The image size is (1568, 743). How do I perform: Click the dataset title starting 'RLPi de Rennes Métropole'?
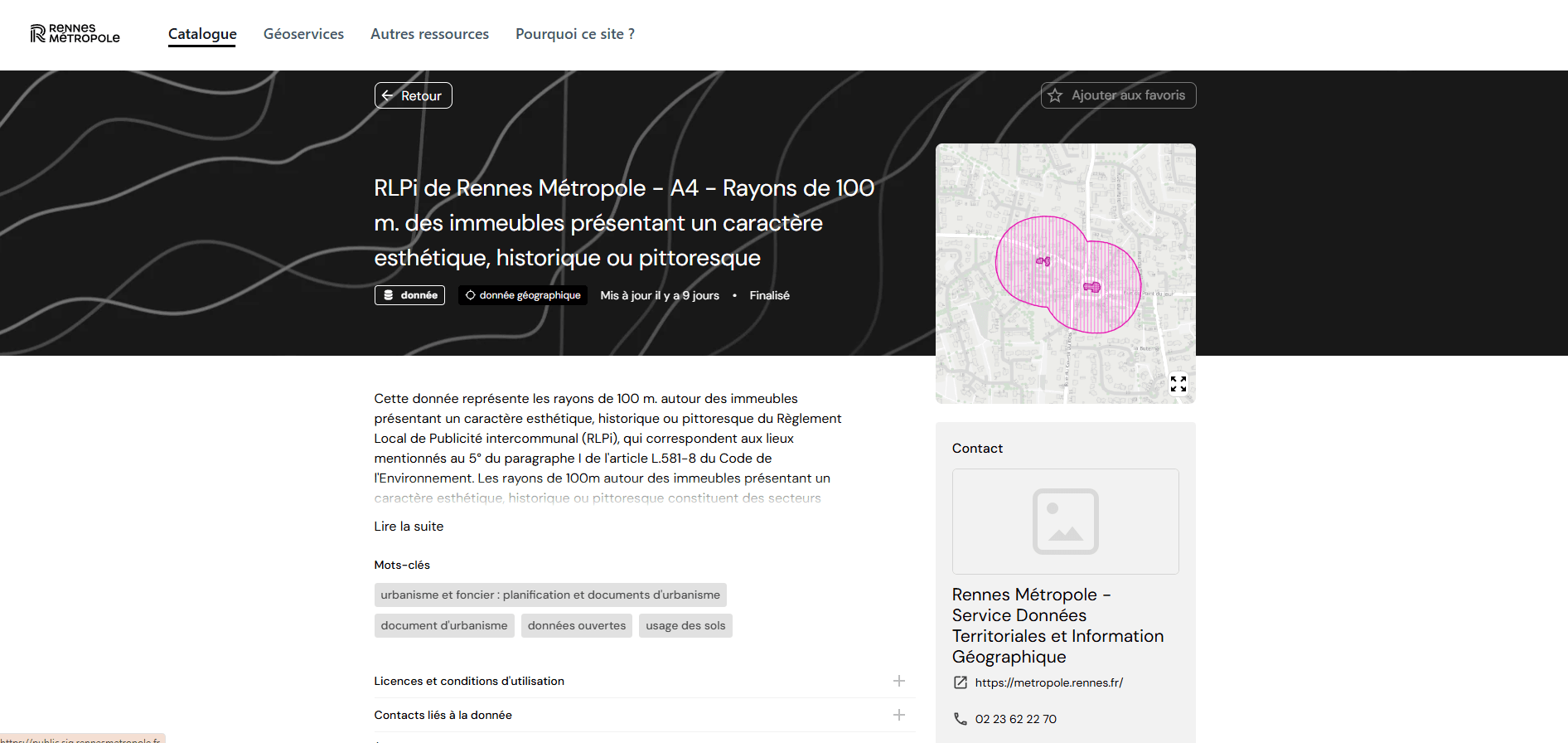pyautogui.click(x=624, y=223)
